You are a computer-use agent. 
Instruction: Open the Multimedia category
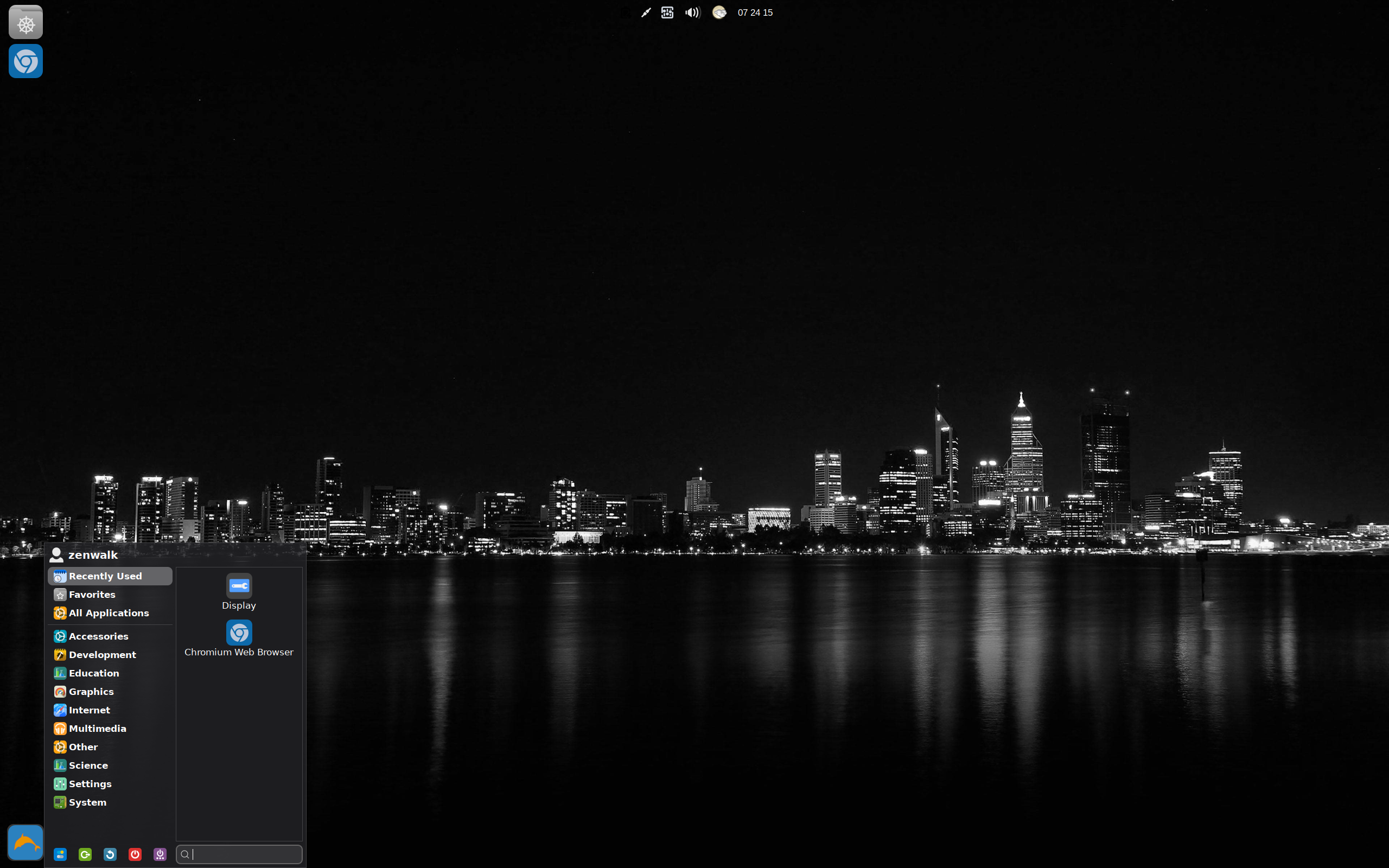click(x=110, y=728)
